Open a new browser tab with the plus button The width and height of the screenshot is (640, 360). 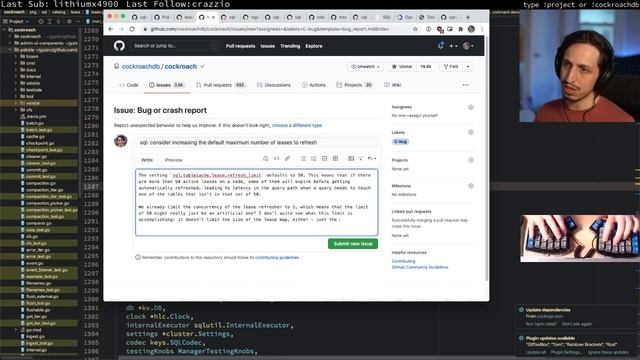[468, 17]
